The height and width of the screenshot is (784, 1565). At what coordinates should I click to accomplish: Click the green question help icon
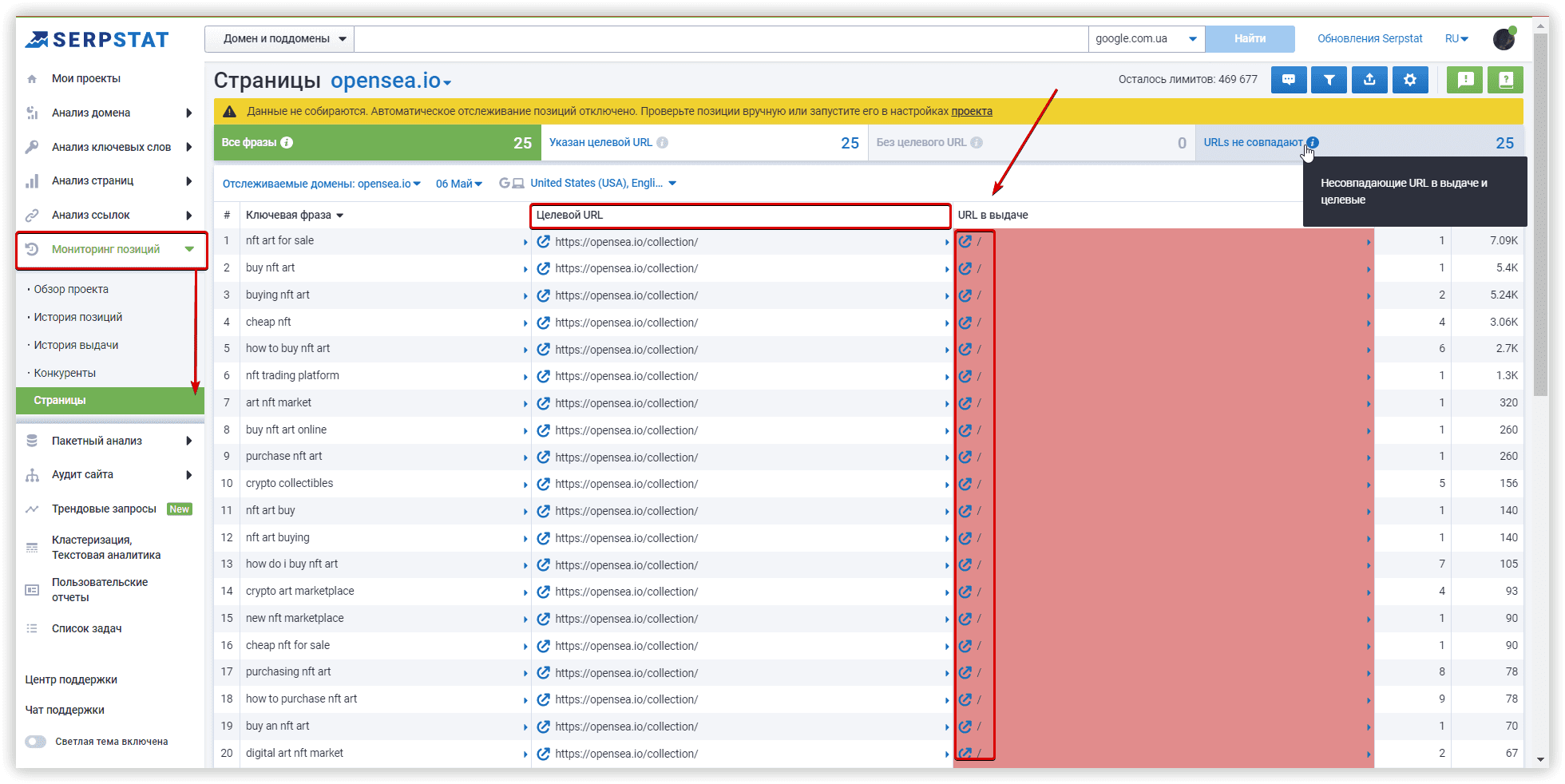[x=1506, y=80]
